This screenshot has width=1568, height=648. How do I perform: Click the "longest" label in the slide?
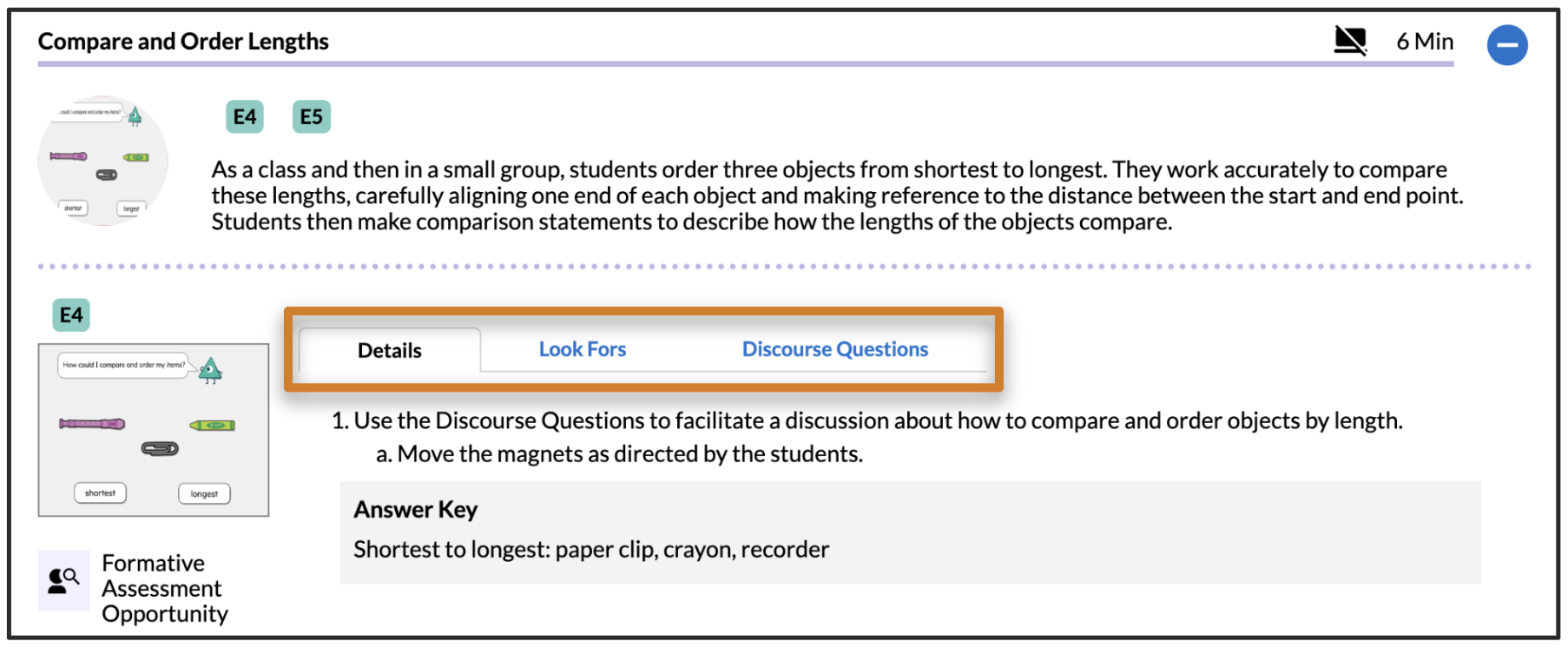click(204, 494)
